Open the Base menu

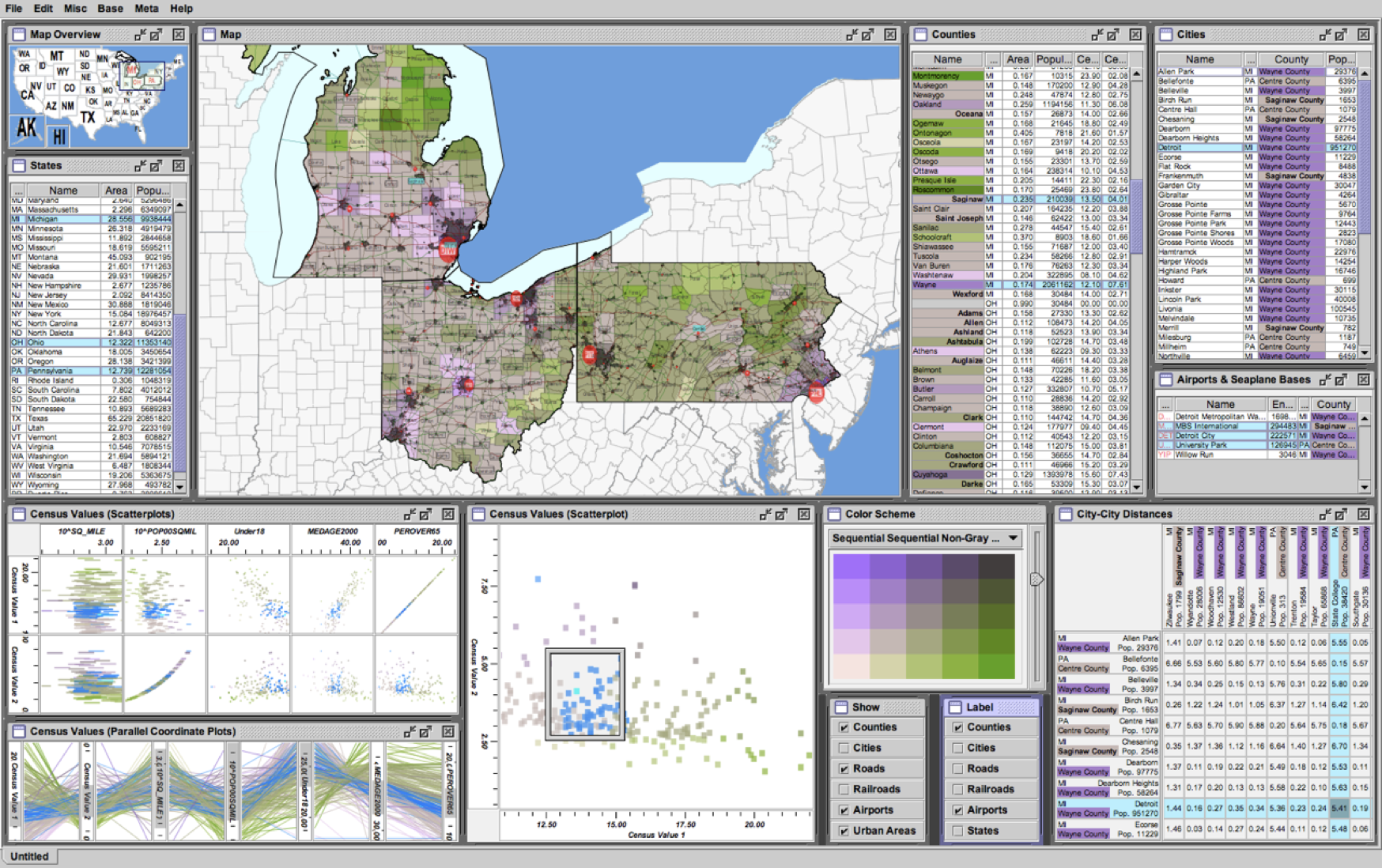click(110, 9)
